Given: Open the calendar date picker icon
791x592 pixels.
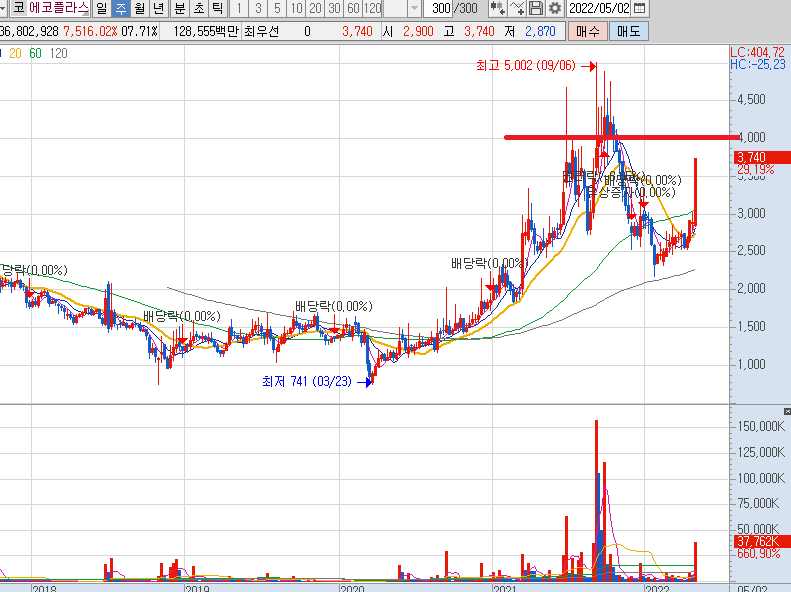Looking at the screenshot, I should [639, 8].
